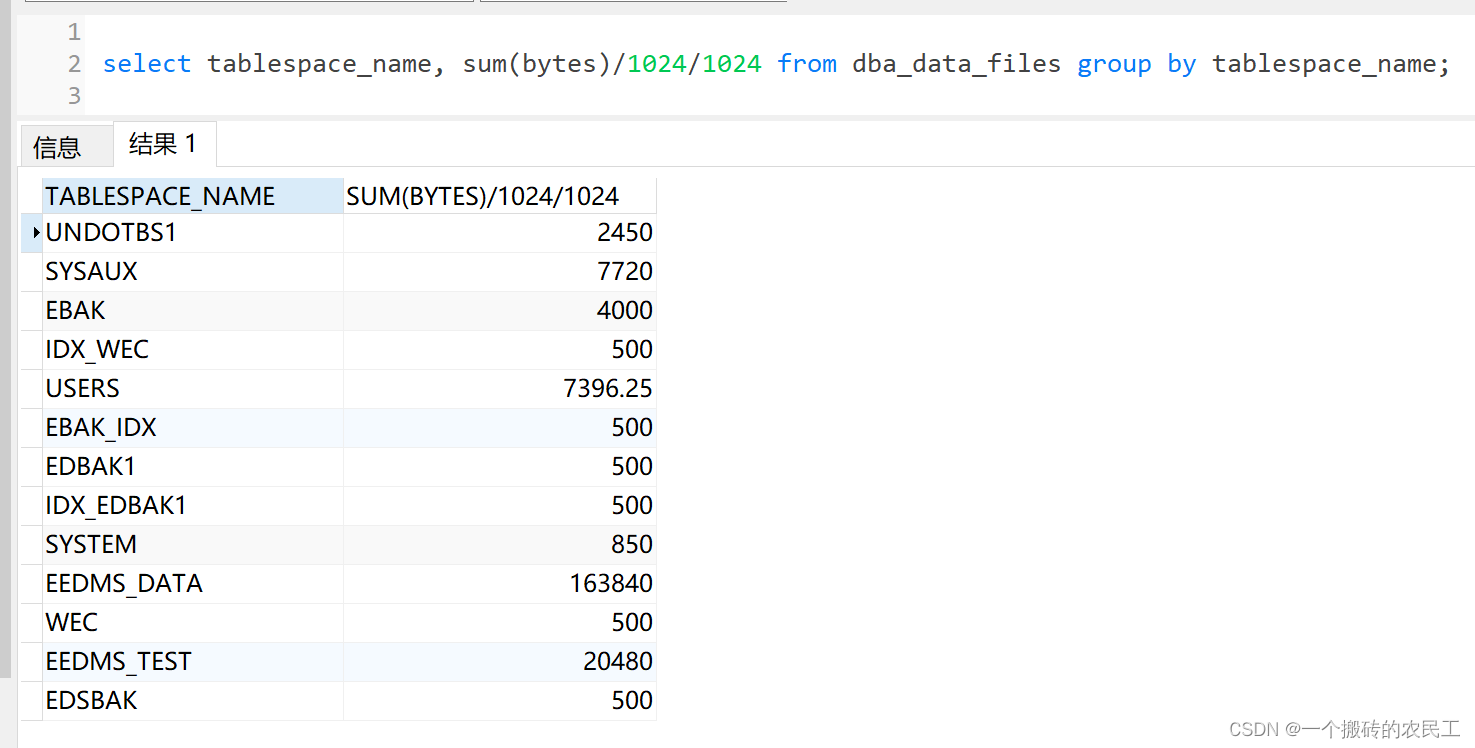Switch to the 信息 tab

tap(57, 147)
